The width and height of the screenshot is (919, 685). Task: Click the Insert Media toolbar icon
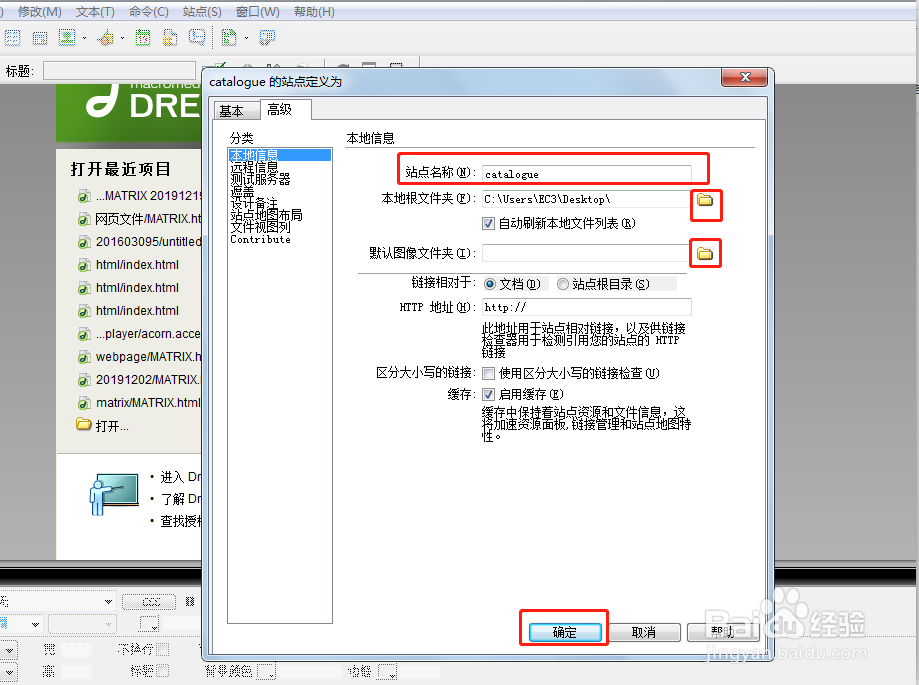[x=106, y=38]
